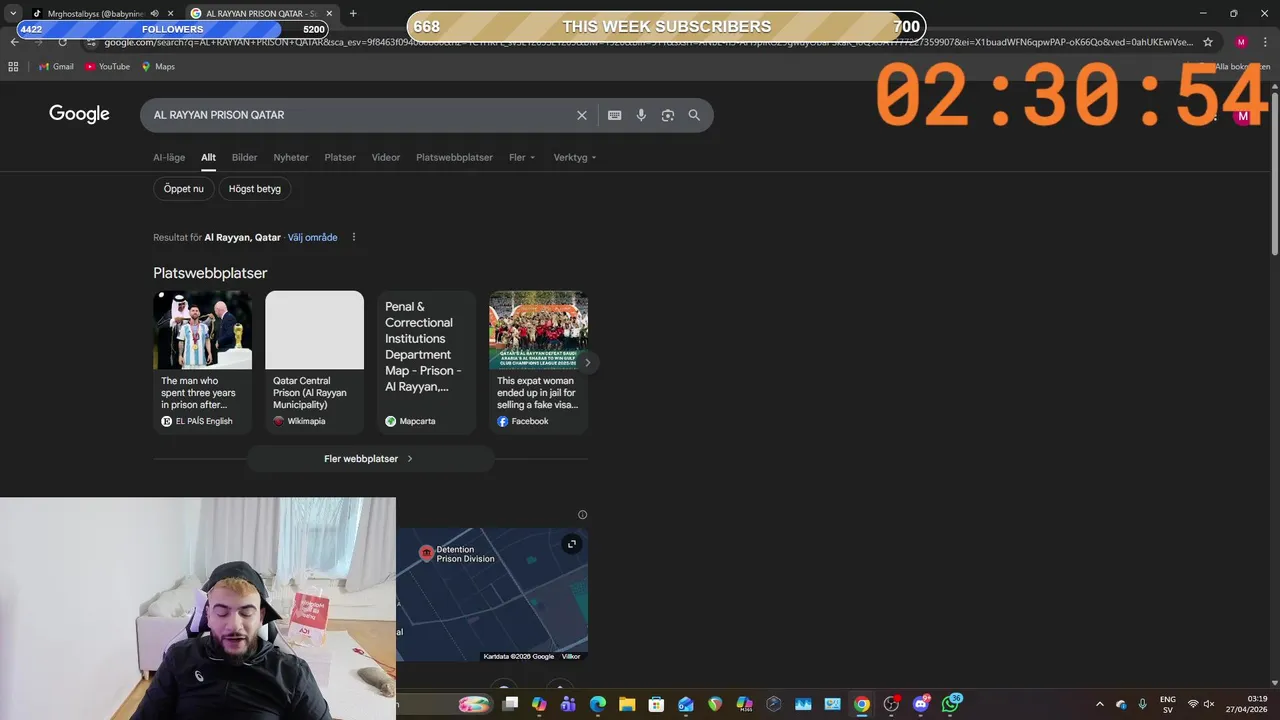
Task: Open a new browser tab
Action: [353, 13]
